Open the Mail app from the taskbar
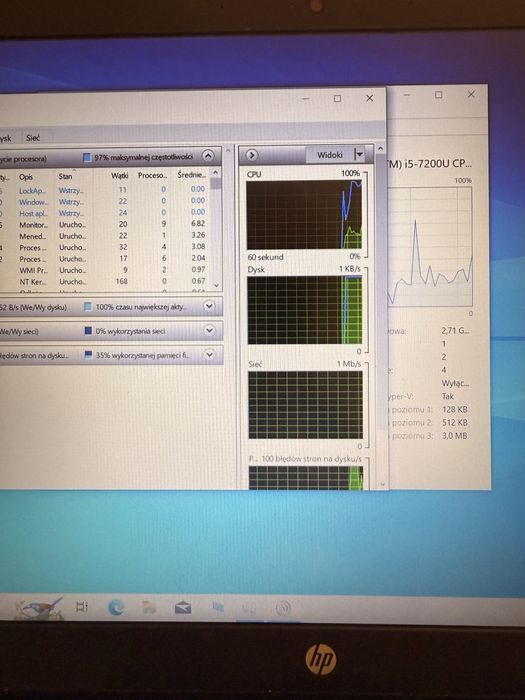This screenshot has width=525, height=700. click(183, 608)
